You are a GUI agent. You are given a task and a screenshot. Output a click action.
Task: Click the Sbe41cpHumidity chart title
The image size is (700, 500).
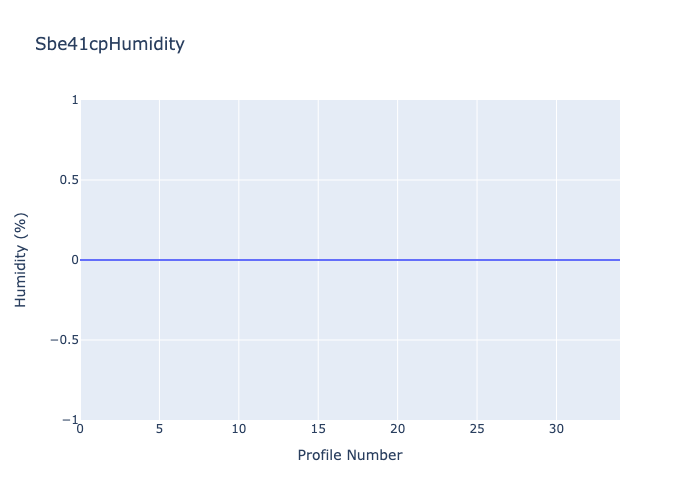click(109, 44)
